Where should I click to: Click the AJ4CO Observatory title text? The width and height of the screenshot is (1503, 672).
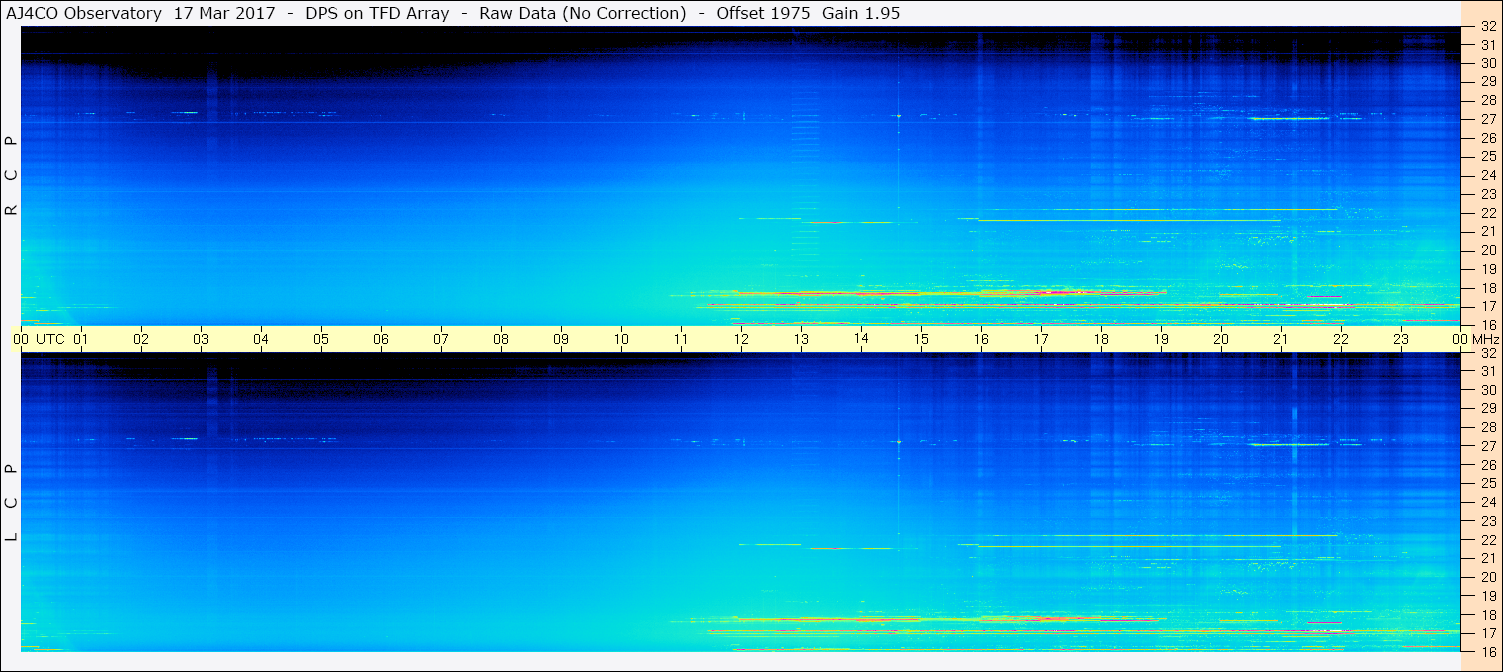[85, 13]
